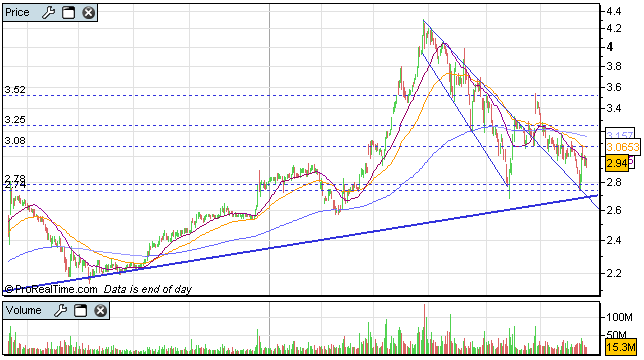The width and height of the screenshot is (644, 360).
Task: Click the 3.8 price axis label
Action: click(614, 66)
